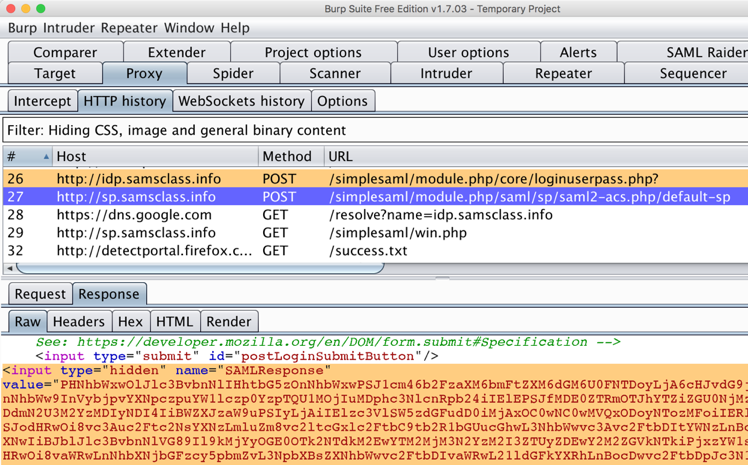
Task: Open the WebSockets history sub-tab
Action: [x=241, y=101]
